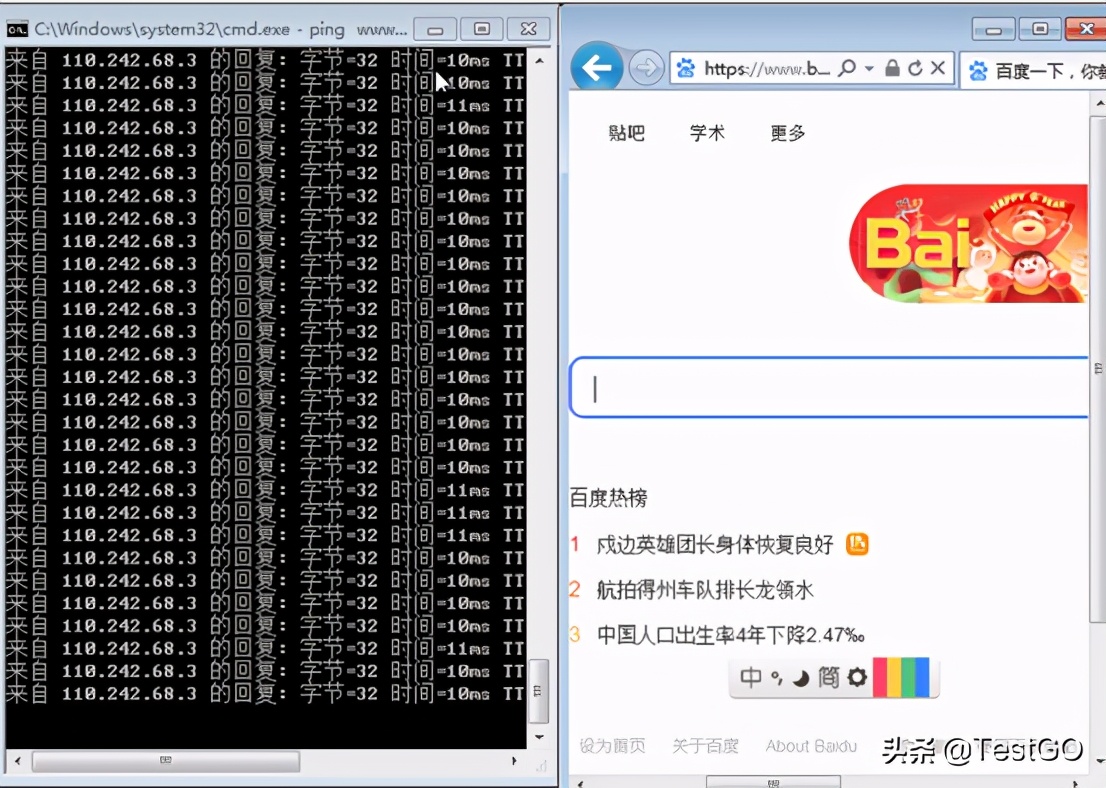
Task: Click the About Baidu link
Action: pyautogui.click(x=810, y=745)
